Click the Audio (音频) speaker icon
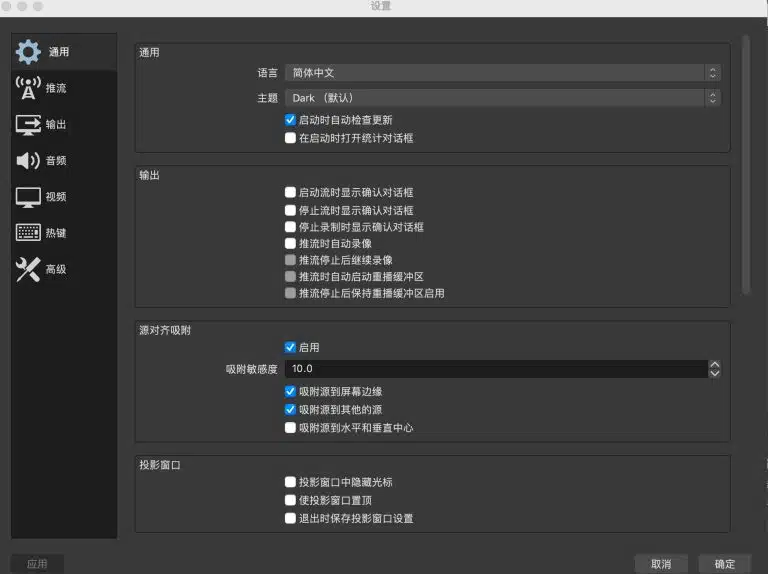The width and height of the screenshot is (768, 574). pyautogui.click(x=28, y=160)
